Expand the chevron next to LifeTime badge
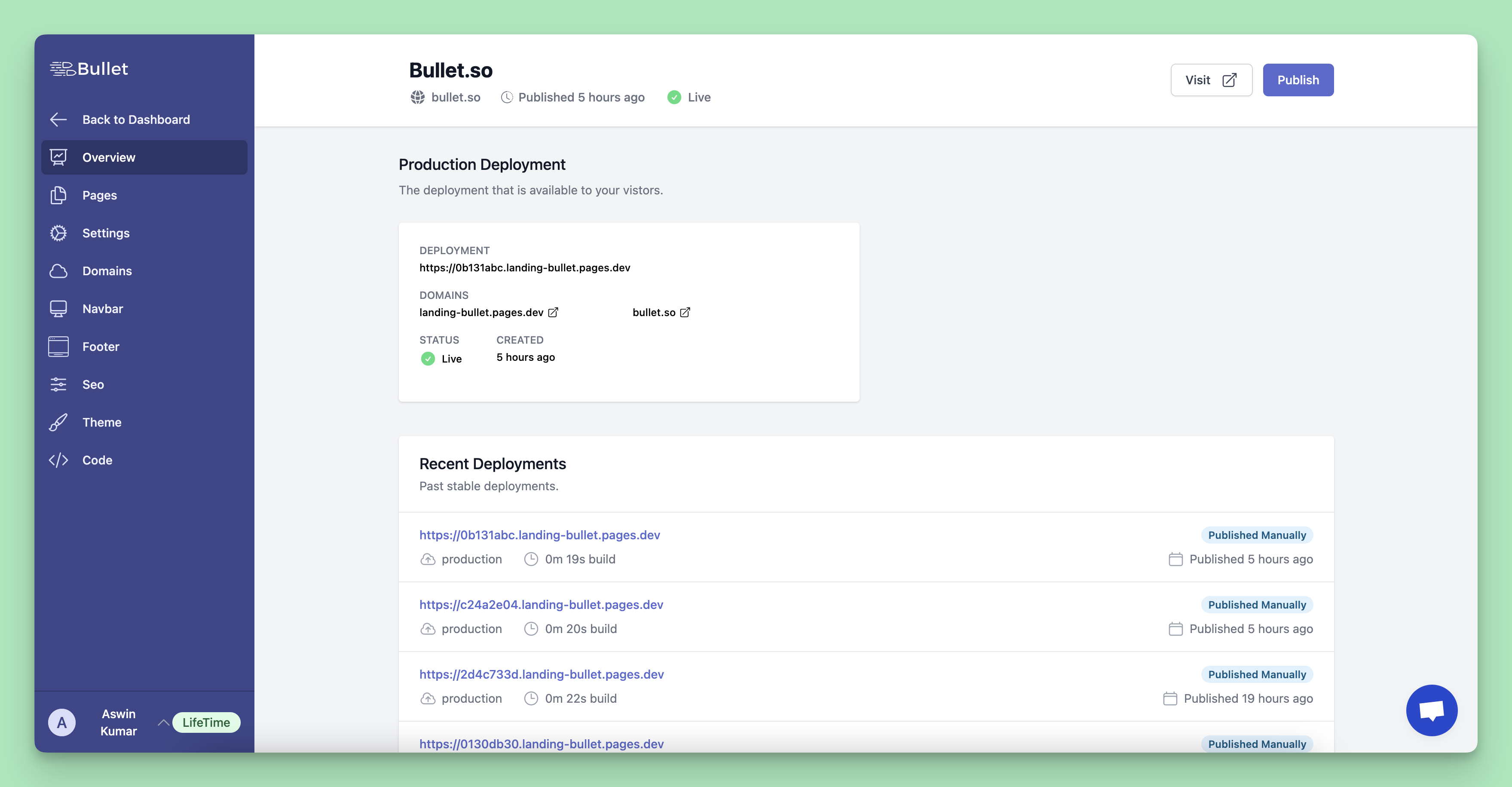Viewport: 1512px width, 787px height. pyautogui.click(x=163, y=722)
